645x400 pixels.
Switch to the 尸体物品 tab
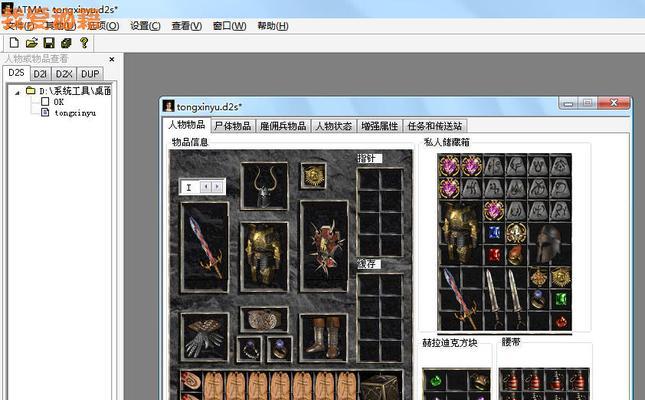pos(233,126)
